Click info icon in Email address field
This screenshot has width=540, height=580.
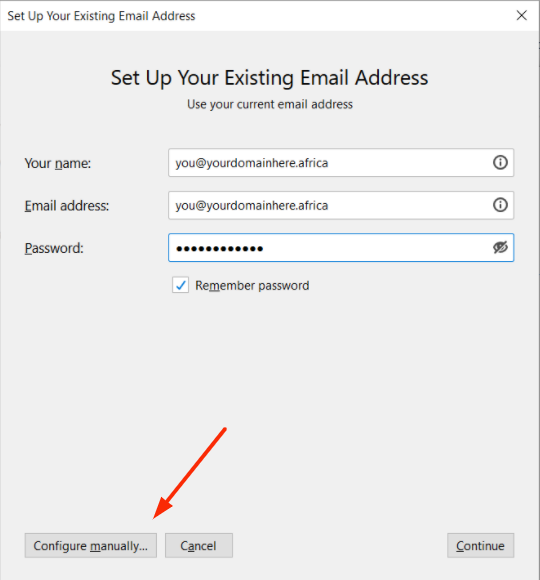coord(500,205)
